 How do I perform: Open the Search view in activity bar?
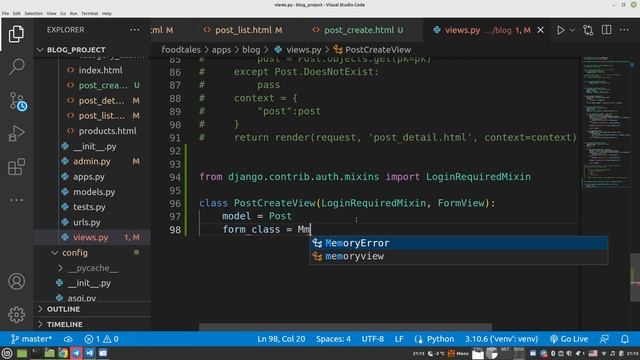click(x=16, y=67)
